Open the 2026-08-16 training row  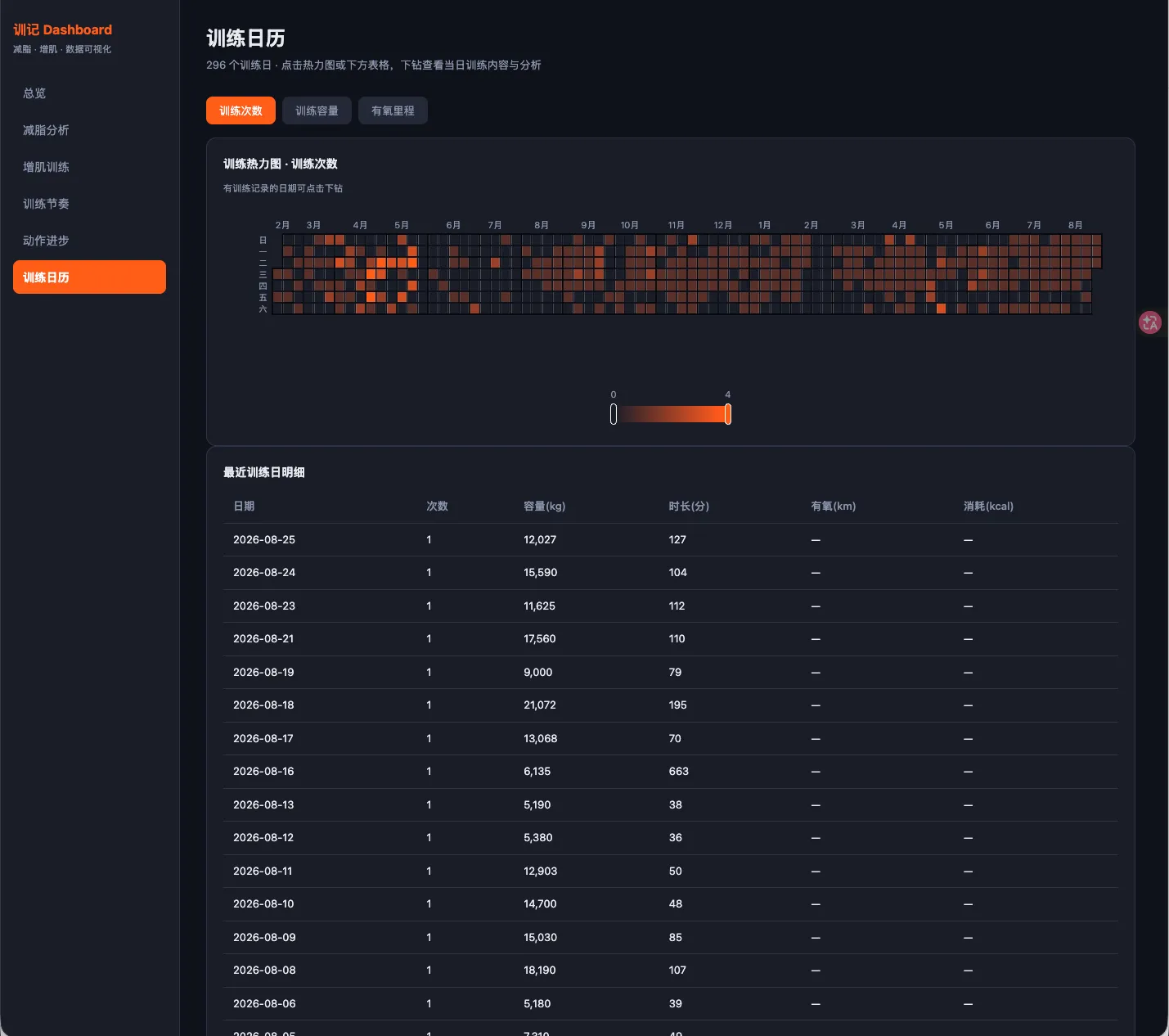(x=671, y=772)
